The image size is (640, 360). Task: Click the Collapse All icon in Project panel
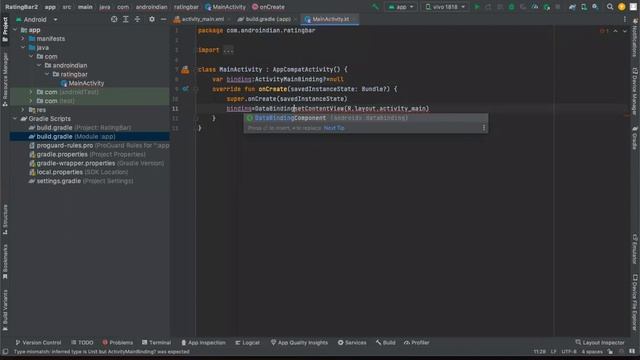pyautogui.click(x=137, y=19)
